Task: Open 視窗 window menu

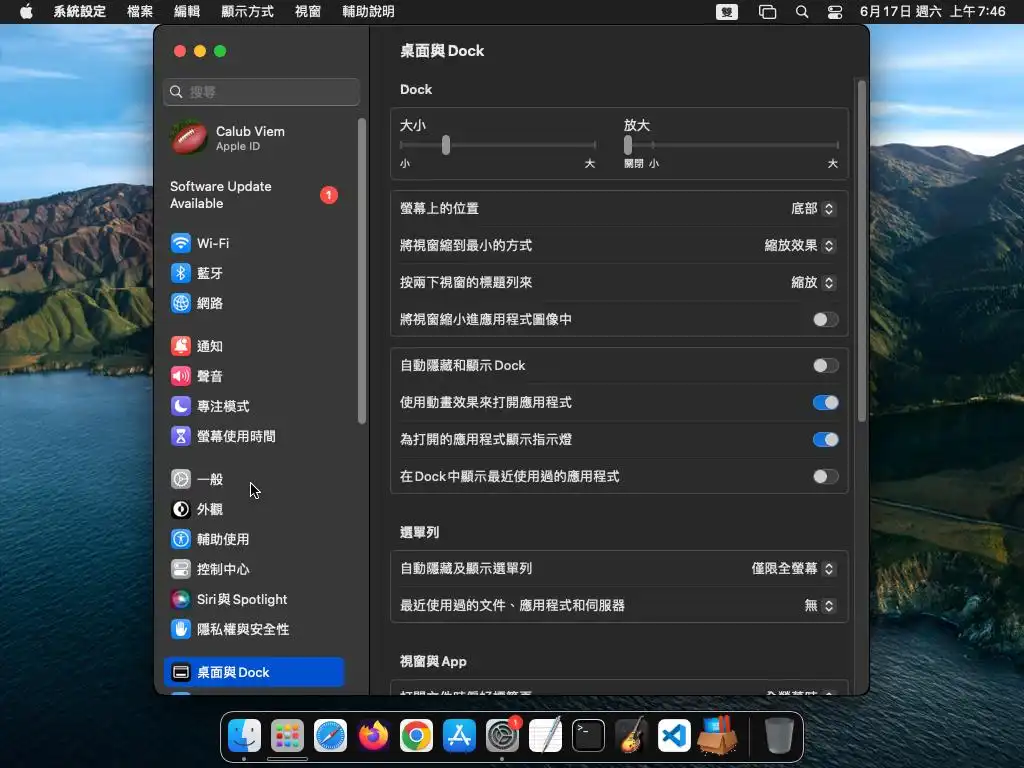Action: [308, 12]
